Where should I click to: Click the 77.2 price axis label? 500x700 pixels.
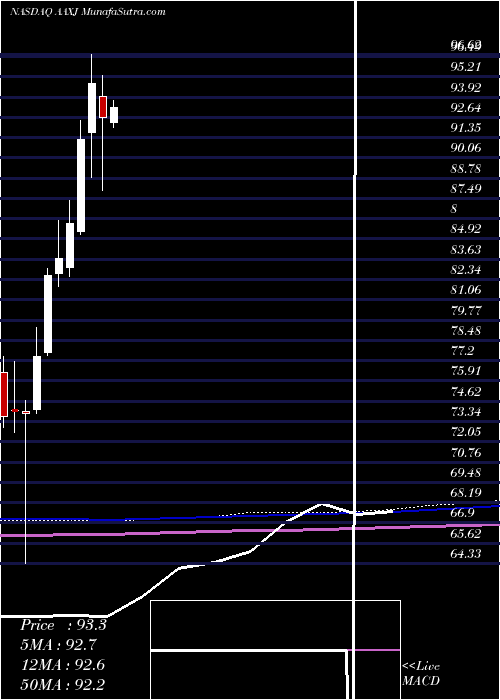(x=462, y=351)
